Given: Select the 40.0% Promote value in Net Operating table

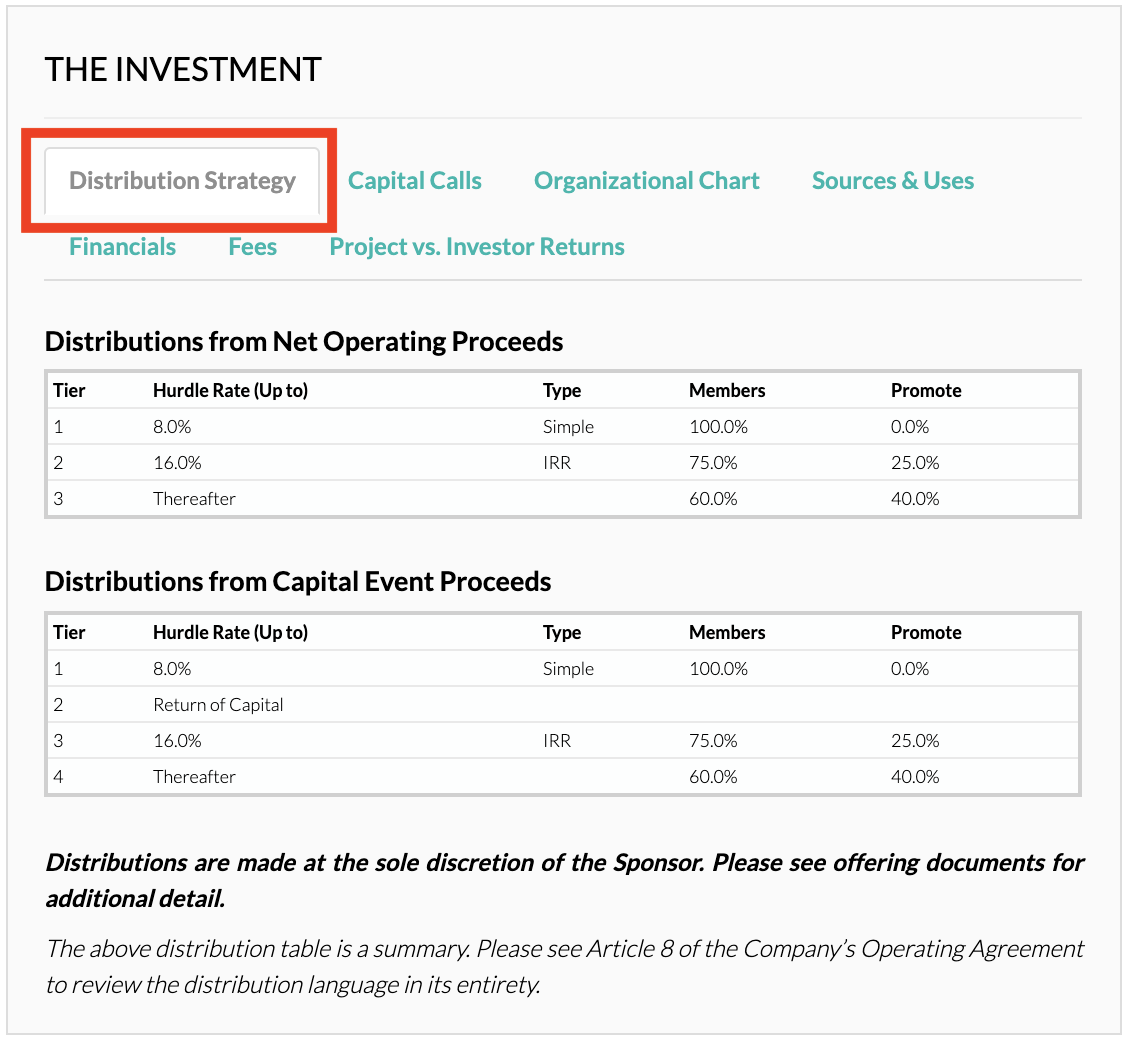Looking at the screenshot, I should pyautogui.click(x=915, y=499).
